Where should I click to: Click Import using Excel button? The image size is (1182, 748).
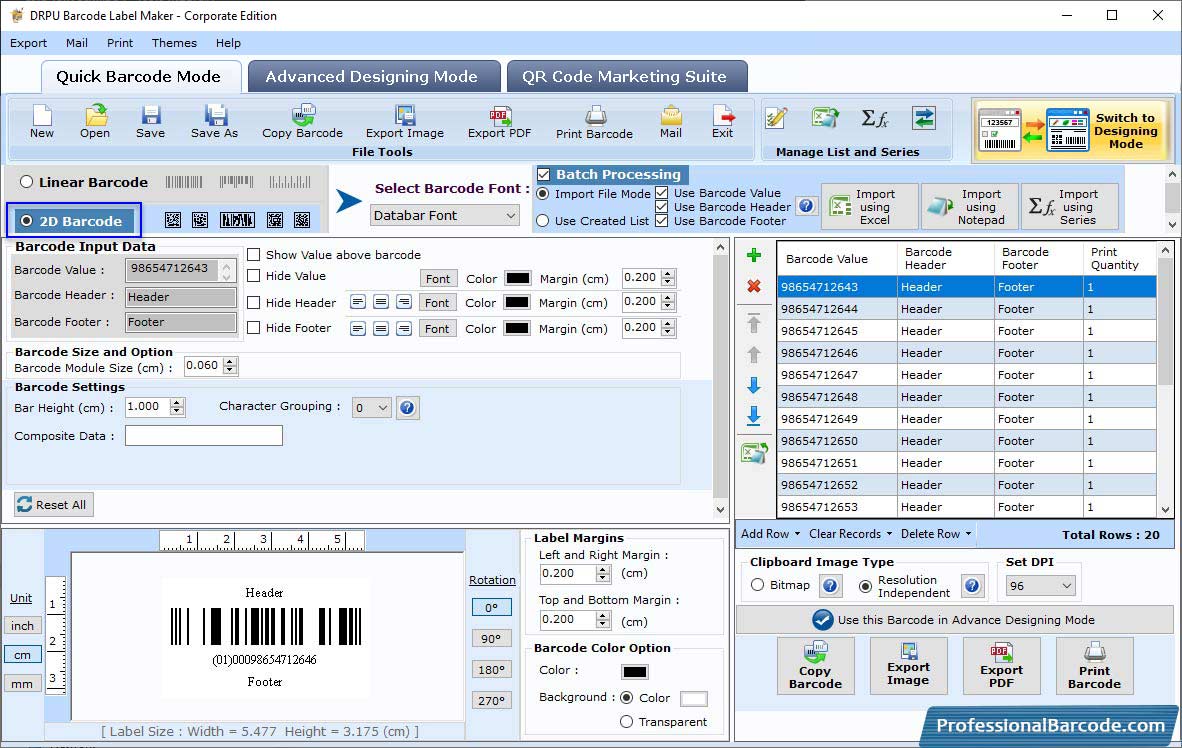[x=870, y=207]
